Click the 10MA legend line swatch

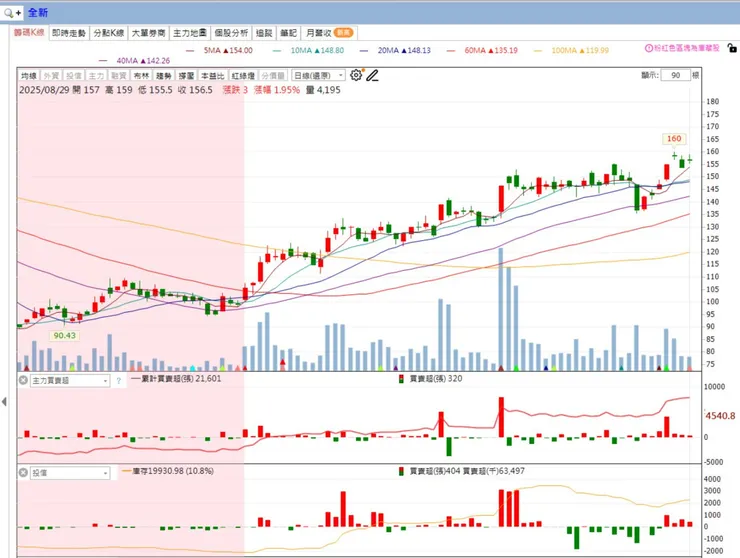click(277, 51)
